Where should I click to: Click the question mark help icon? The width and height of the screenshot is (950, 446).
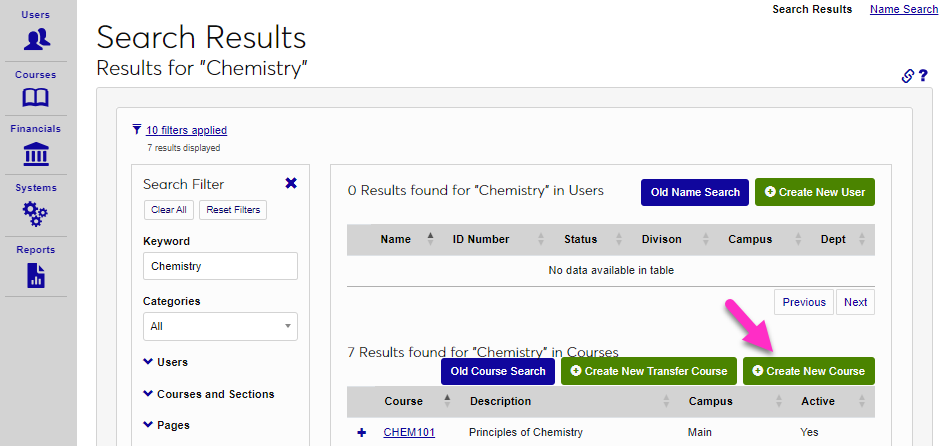point(923,75)
